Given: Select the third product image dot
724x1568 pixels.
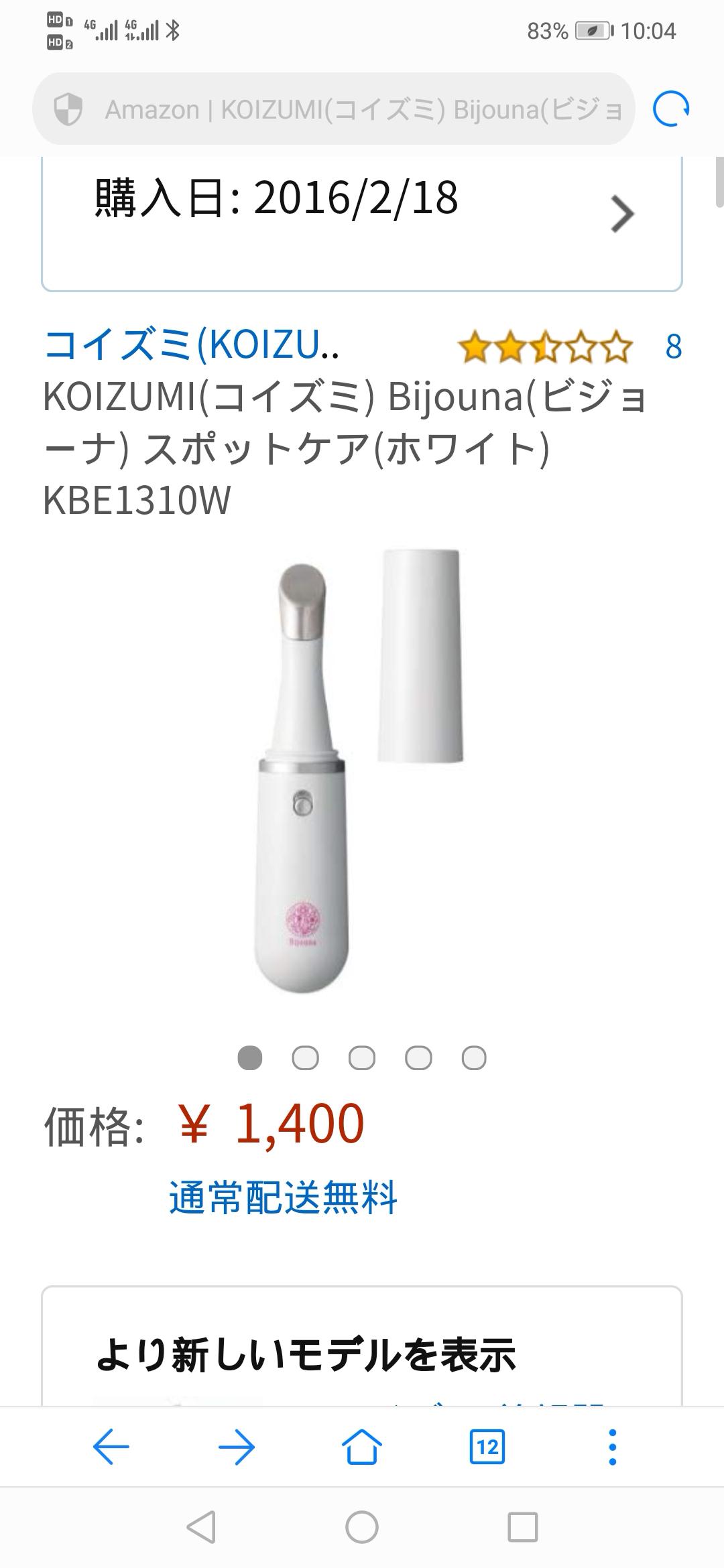Looking at the screenshot, I should (362, 1058).
